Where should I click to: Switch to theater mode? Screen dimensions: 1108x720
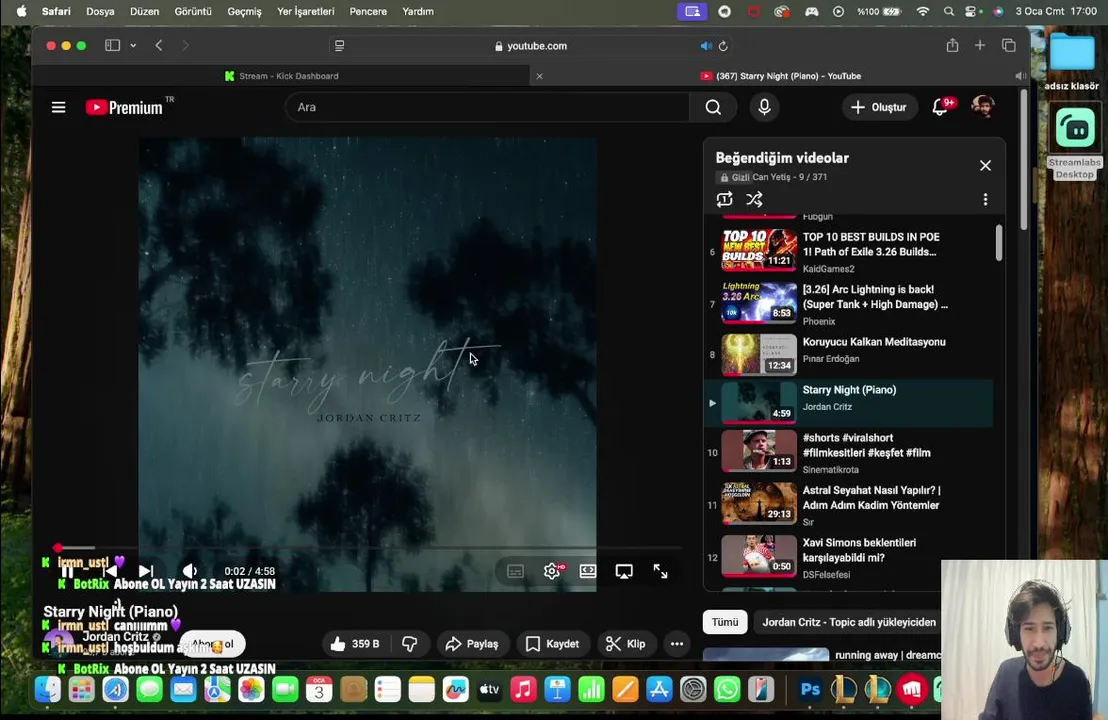(x=588, y=572)
